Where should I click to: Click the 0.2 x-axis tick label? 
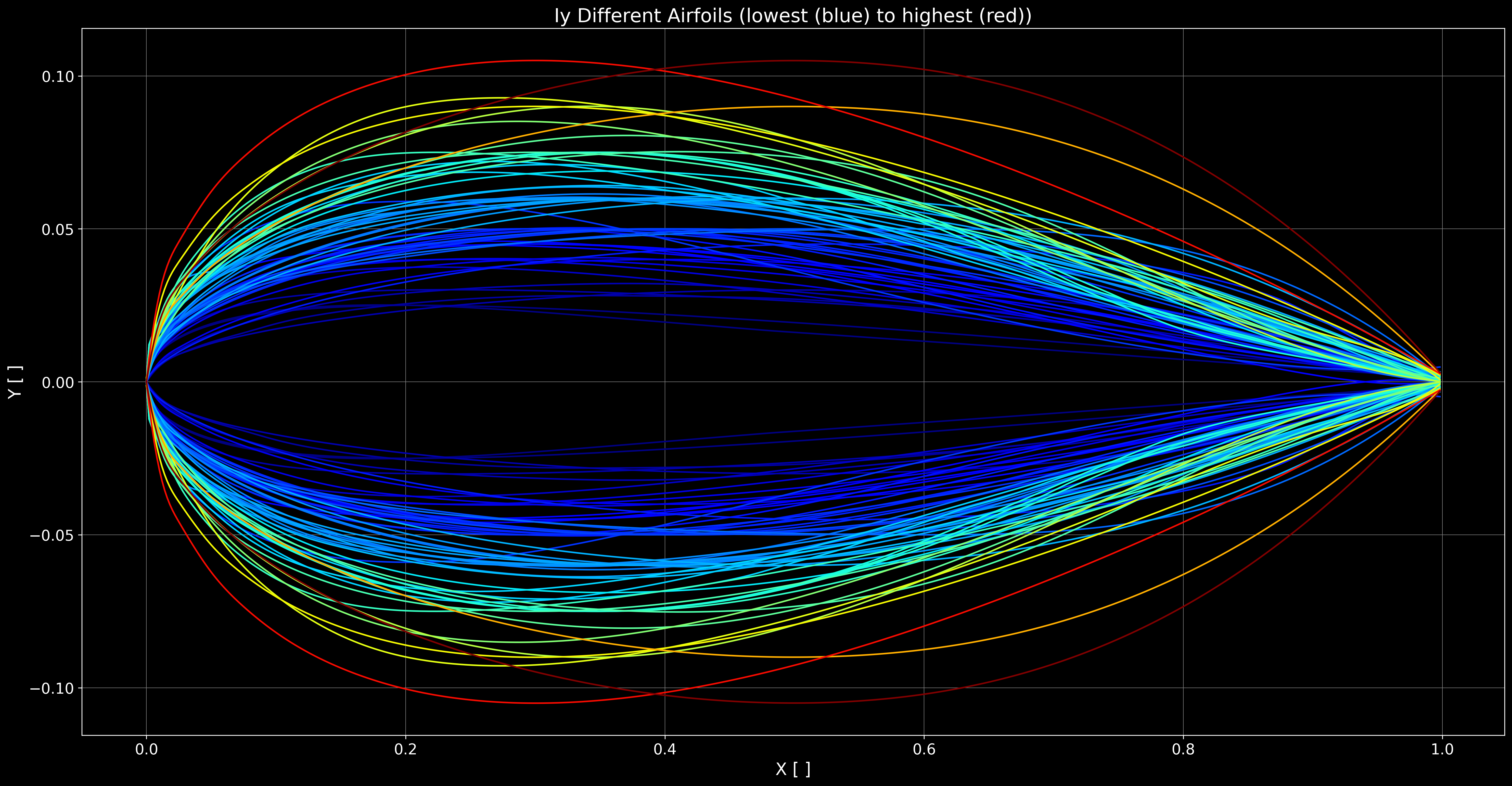pos(406,750)
